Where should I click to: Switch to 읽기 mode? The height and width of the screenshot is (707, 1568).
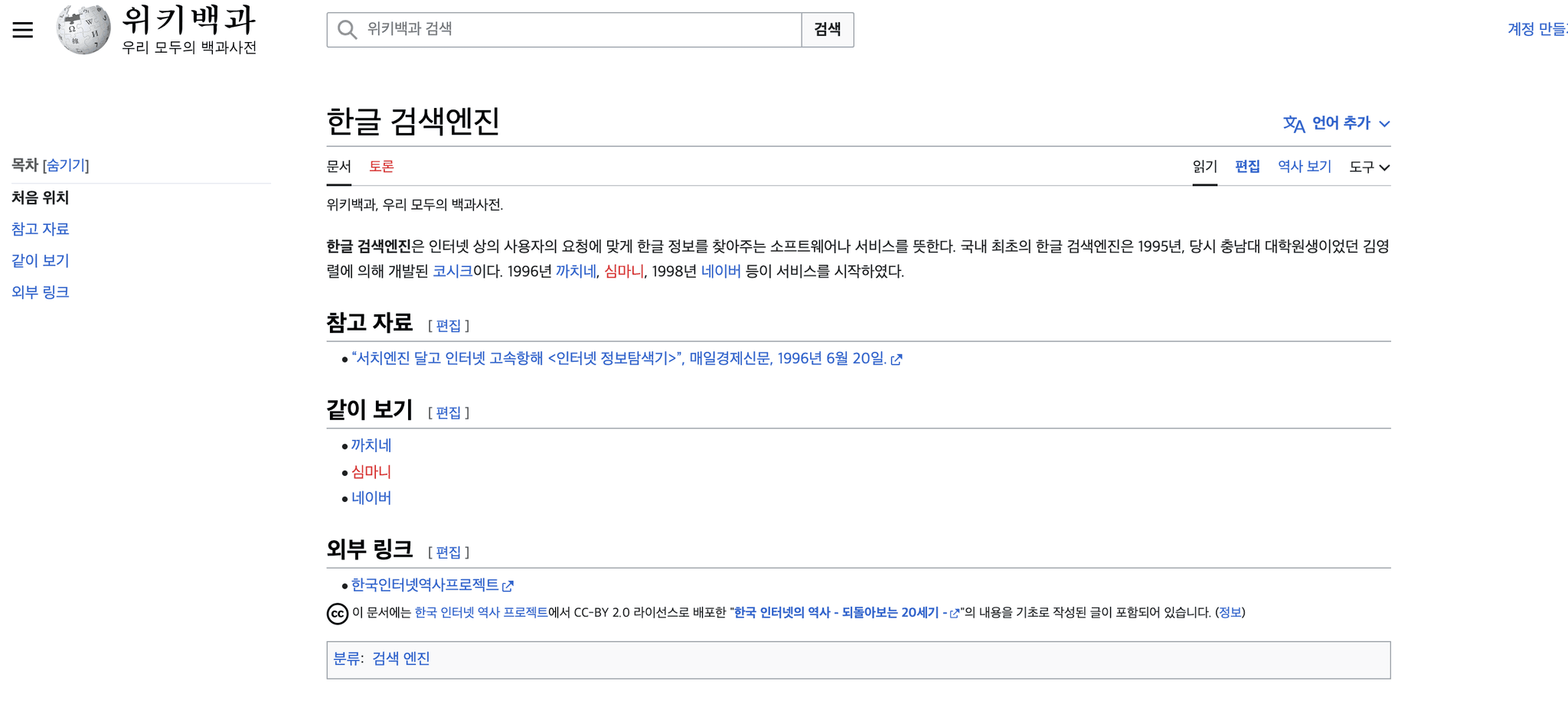tap(1205, 166)
